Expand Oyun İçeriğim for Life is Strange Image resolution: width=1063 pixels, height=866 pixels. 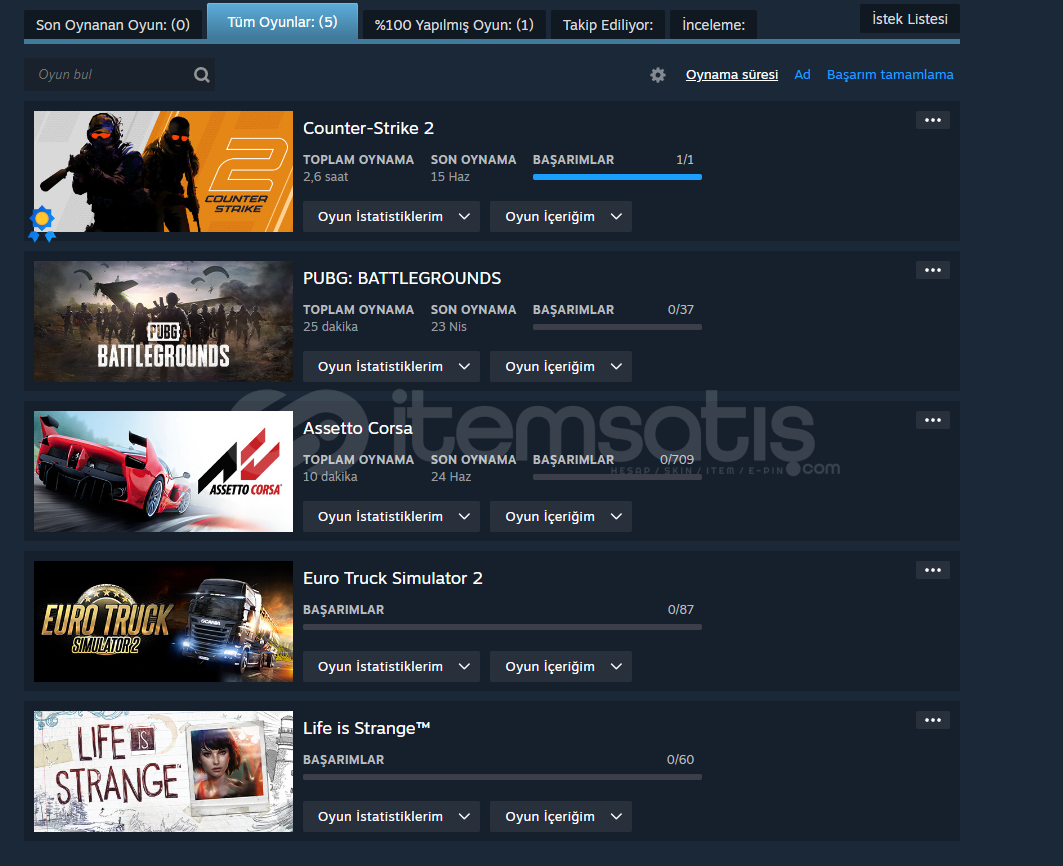(x=561, y=816)
